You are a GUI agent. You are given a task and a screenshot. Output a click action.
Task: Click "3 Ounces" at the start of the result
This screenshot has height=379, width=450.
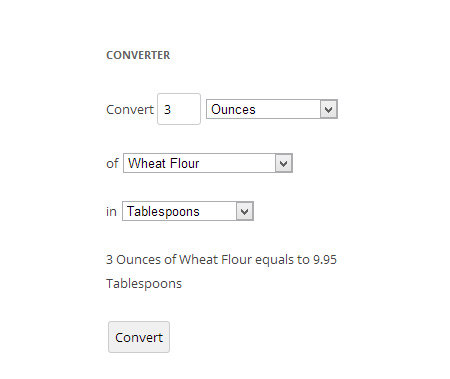tap(133, 259)
